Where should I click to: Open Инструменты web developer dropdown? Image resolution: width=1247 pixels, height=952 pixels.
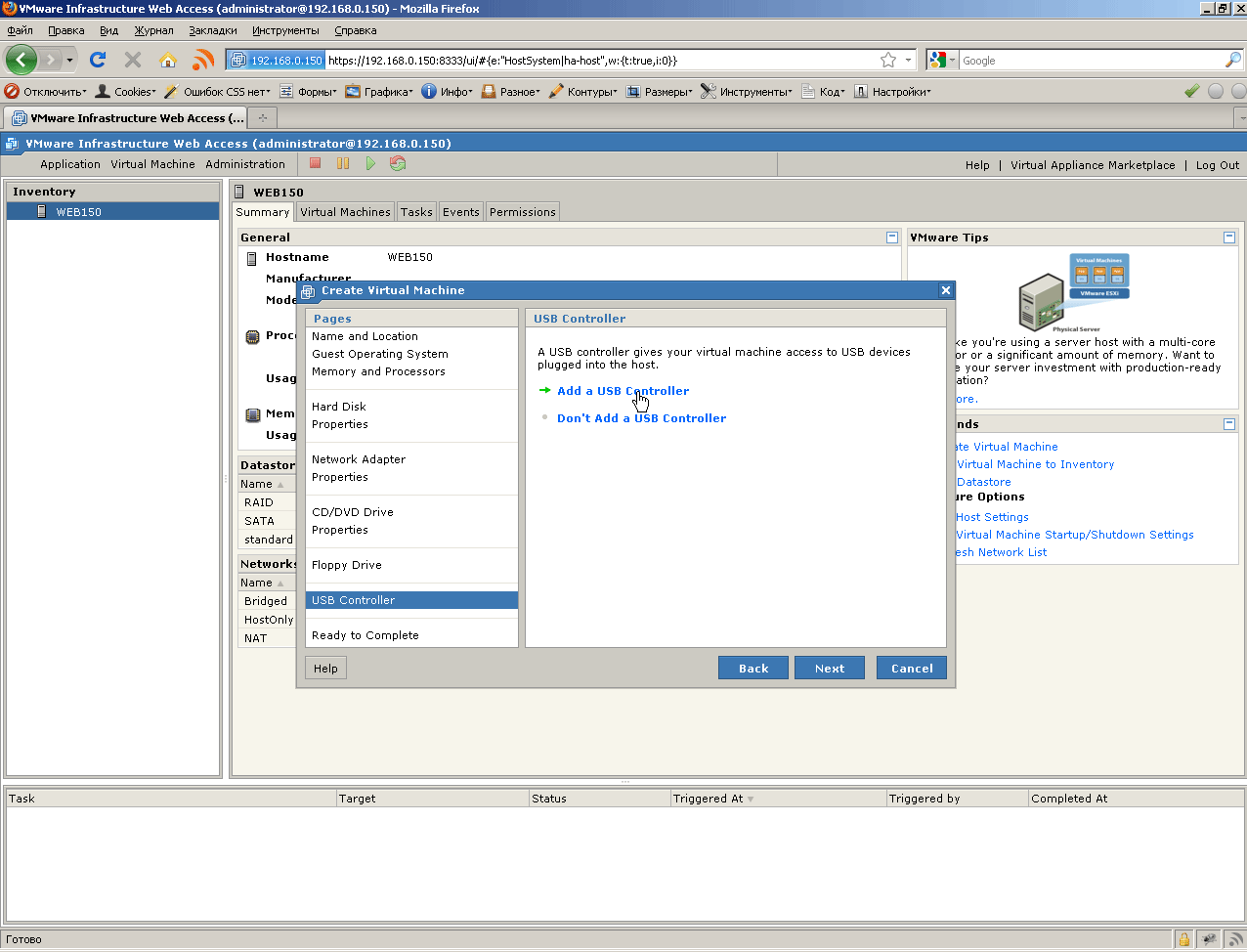pos(748,92)
